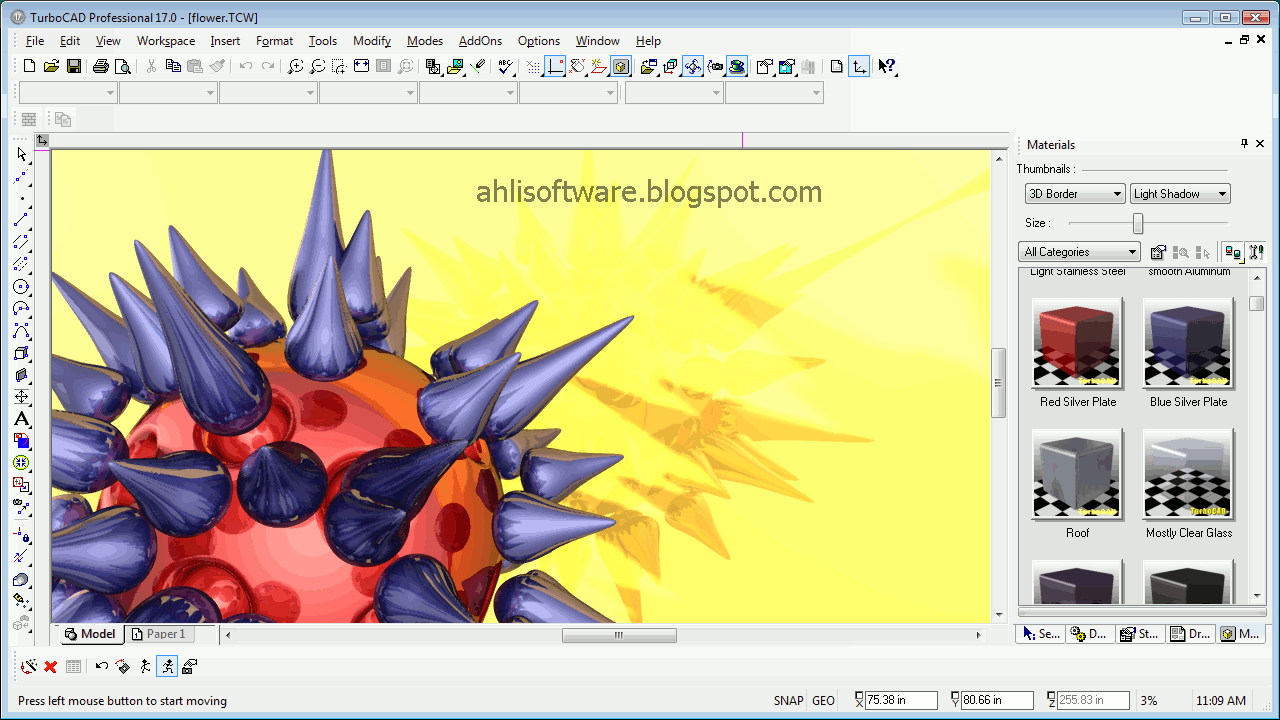This screenshot has height=720, width=1280.
Task: Select the 3D Box tool in left toolbar
Action: (x=22, y=353)
